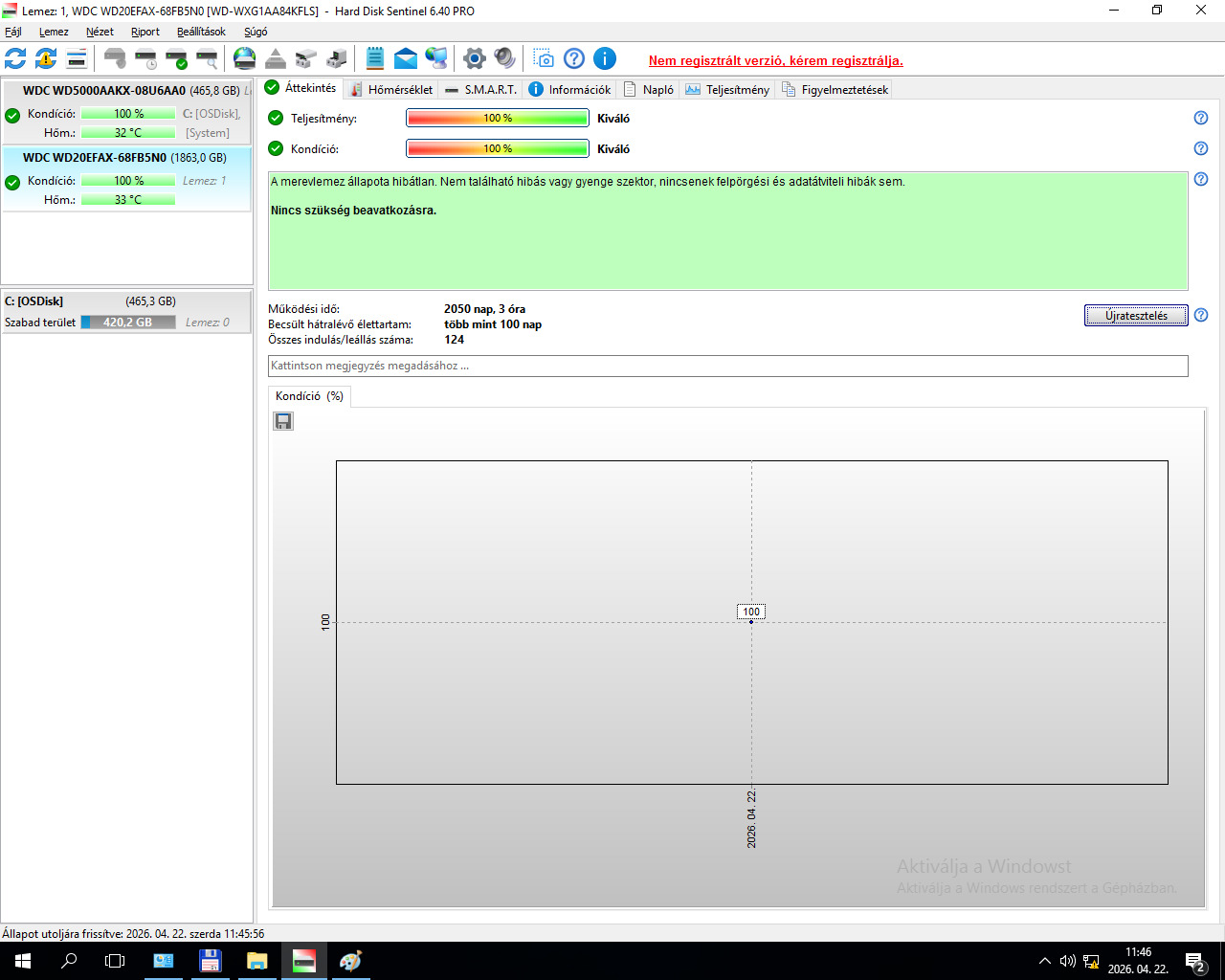Click the grey eject triangle toolbar icon

tap(276, 59)
